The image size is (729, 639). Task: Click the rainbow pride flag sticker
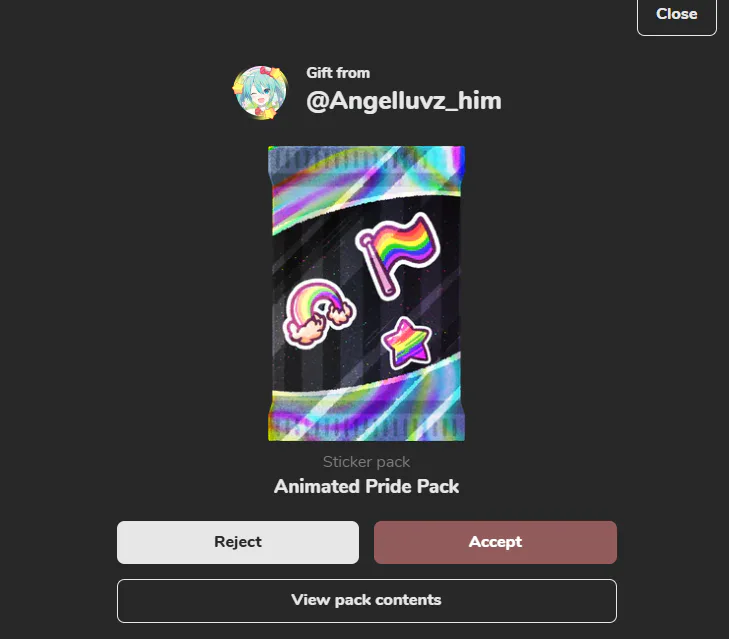click(398, 255)
